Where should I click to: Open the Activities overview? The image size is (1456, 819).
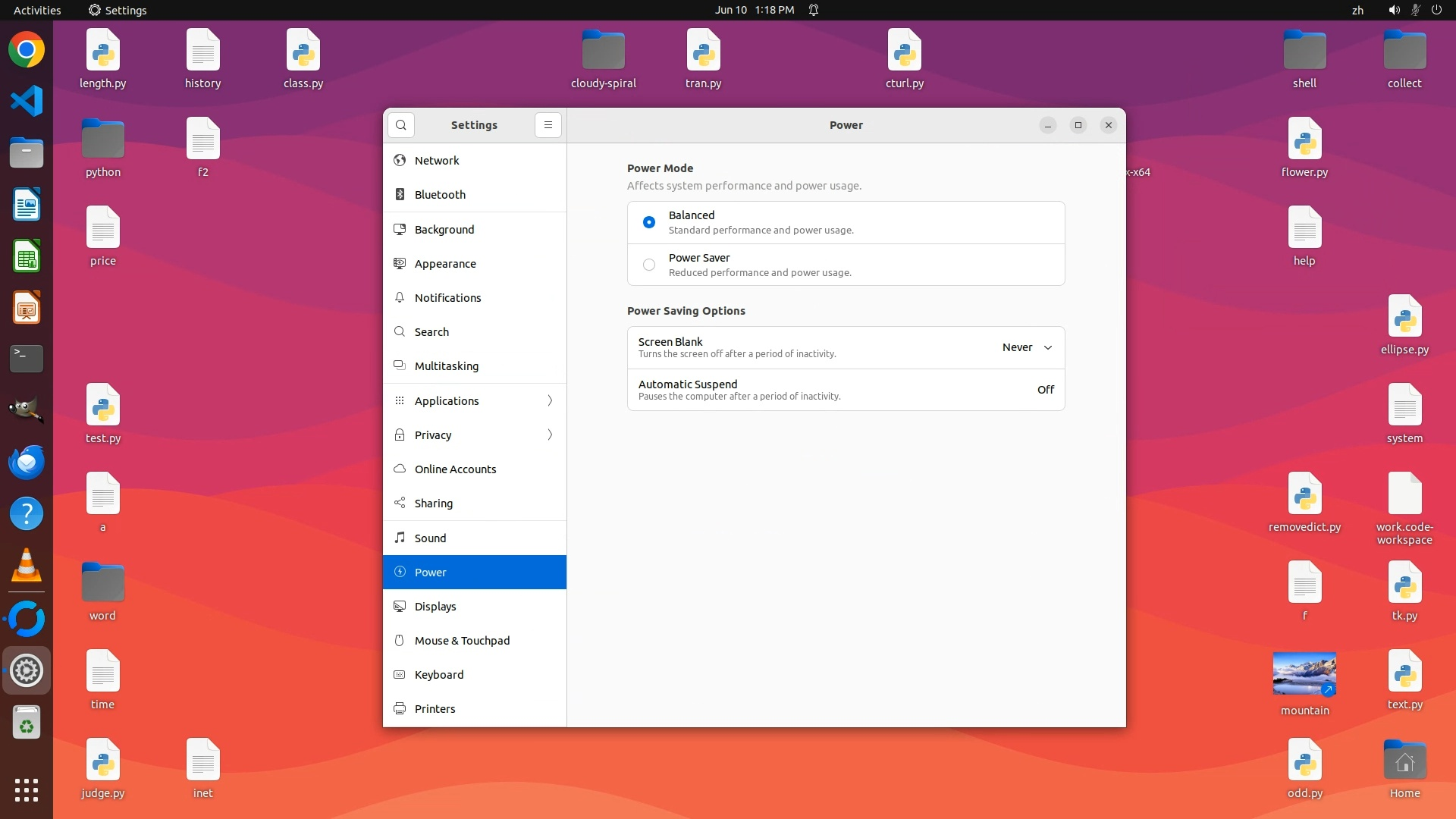37,10
